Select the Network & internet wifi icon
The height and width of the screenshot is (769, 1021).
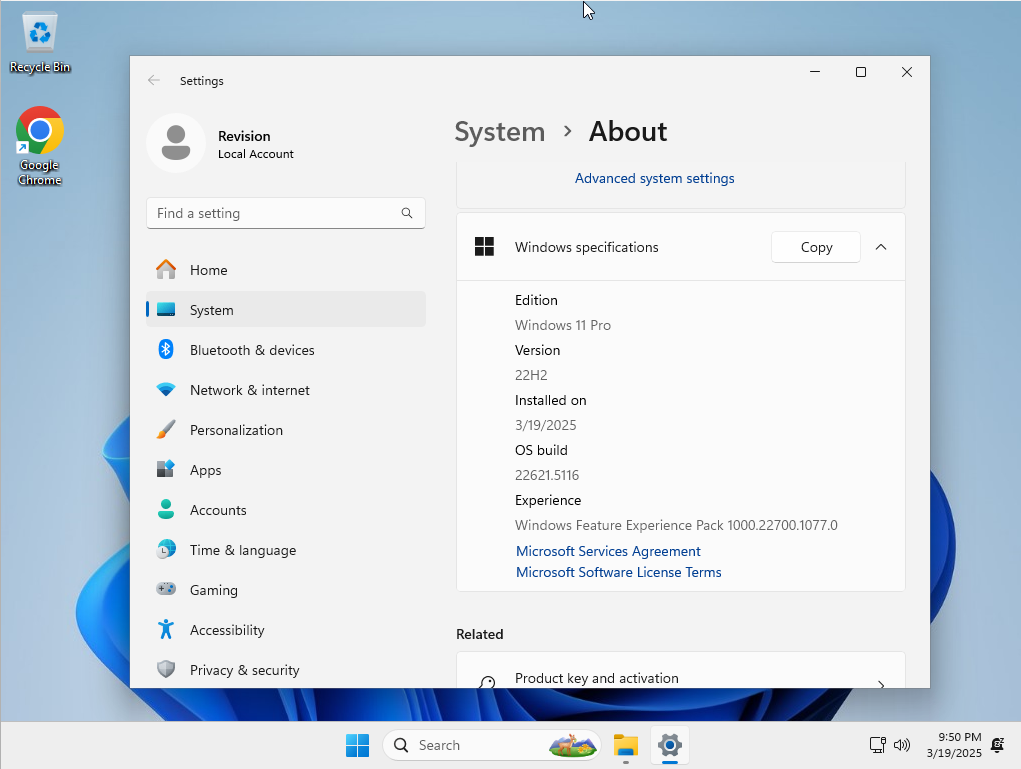click(x=166, y=390)
